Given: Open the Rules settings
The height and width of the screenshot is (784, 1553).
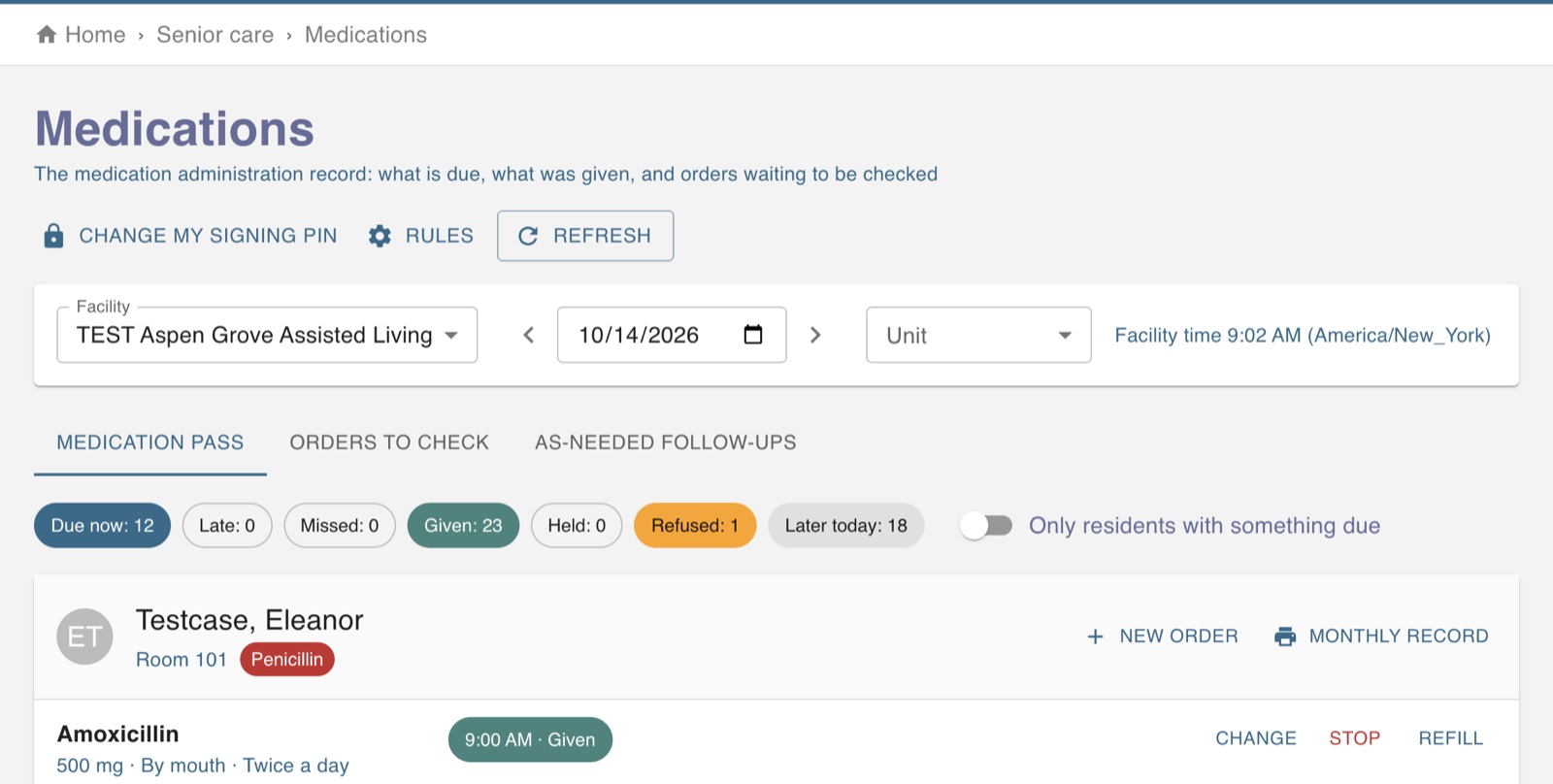Looking at the screenshot, I should coord(421,236).
